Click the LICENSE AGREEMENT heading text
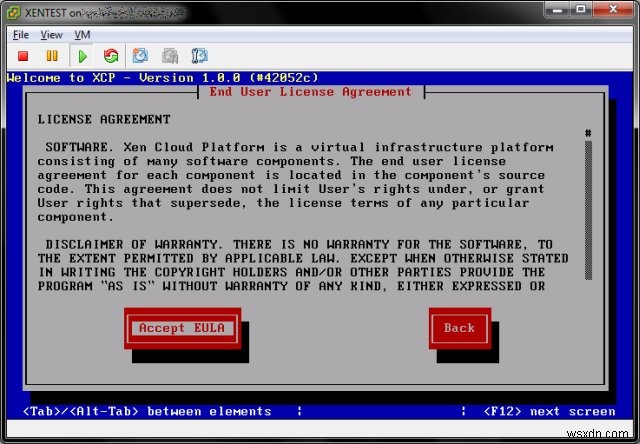The height and width of the screenshot is (444, 640). 104,120
